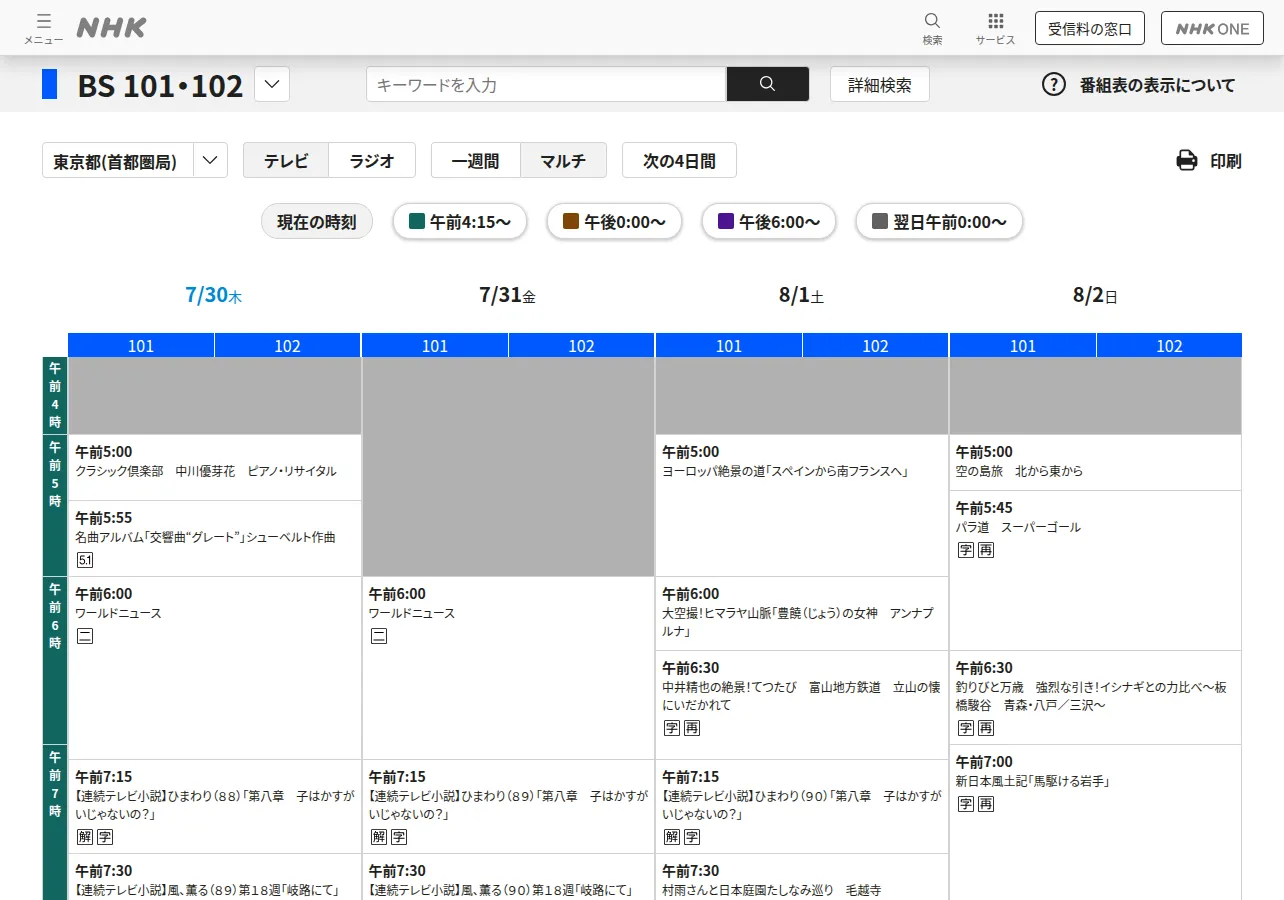Screen dimensions: 1284x900
Task: Click the 解 icon under ひまわり(88)
Action: point(85,837)
